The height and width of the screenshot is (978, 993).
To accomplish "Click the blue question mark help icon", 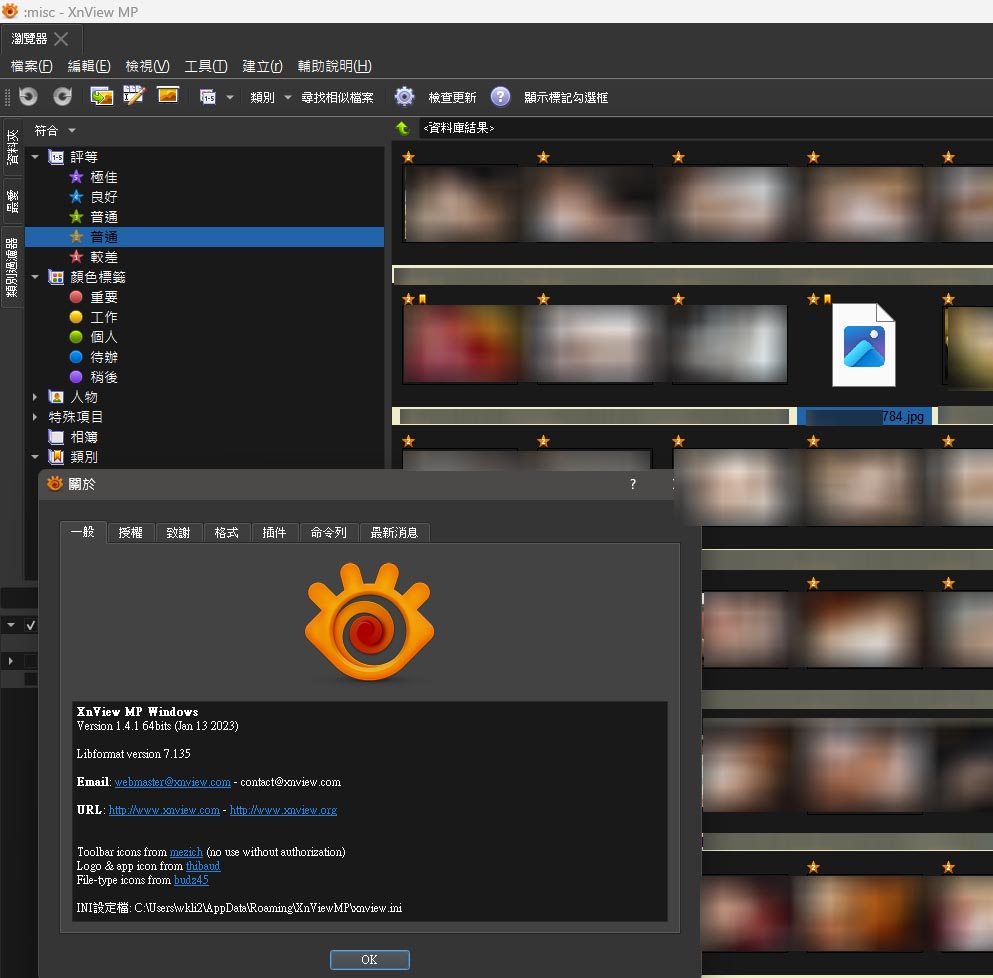I will (500, 97).
